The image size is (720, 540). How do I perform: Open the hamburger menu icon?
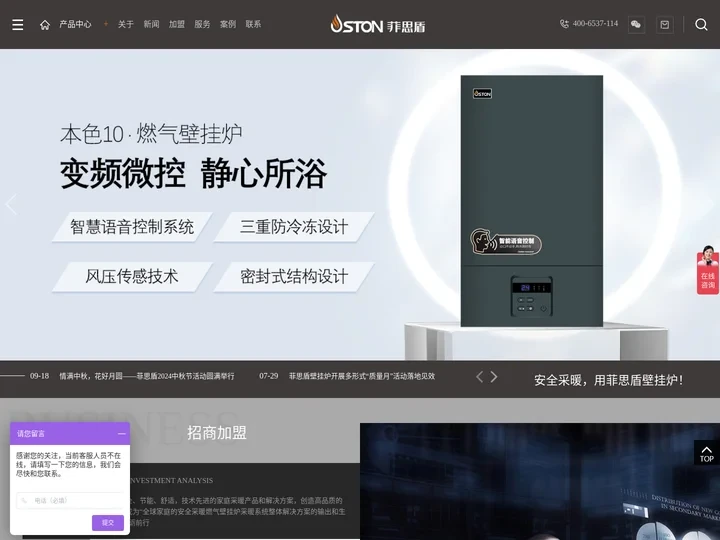click(17, 24)
